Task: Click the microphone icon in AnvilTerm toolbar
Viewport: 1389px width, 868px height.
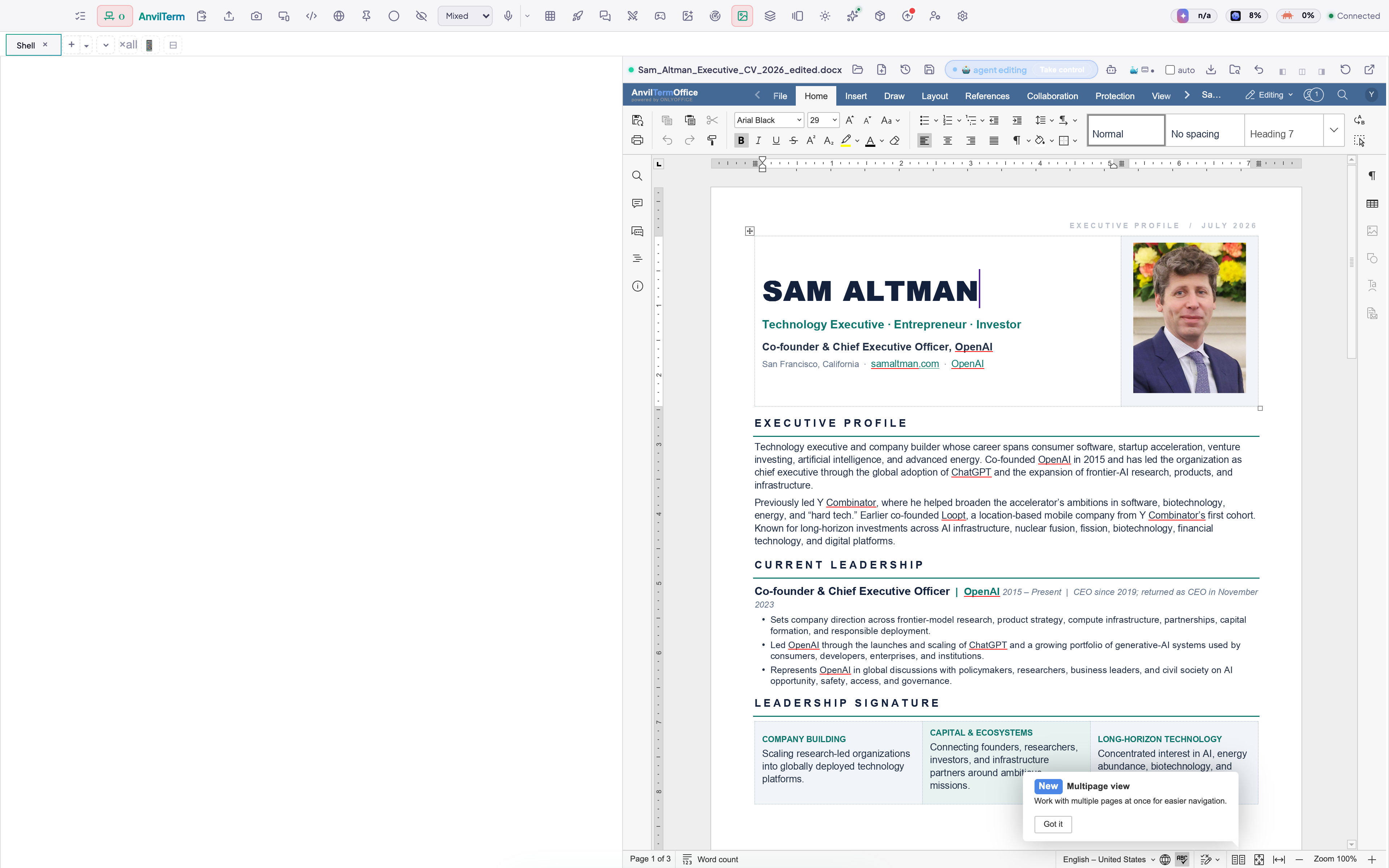Action: (x=508, y=16)
